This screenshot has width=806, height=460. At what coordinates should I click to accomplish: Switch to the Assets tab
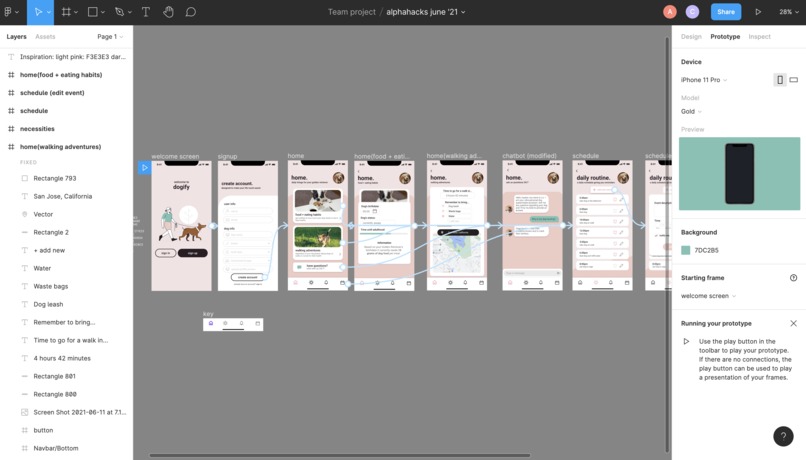tap(45, 36)
